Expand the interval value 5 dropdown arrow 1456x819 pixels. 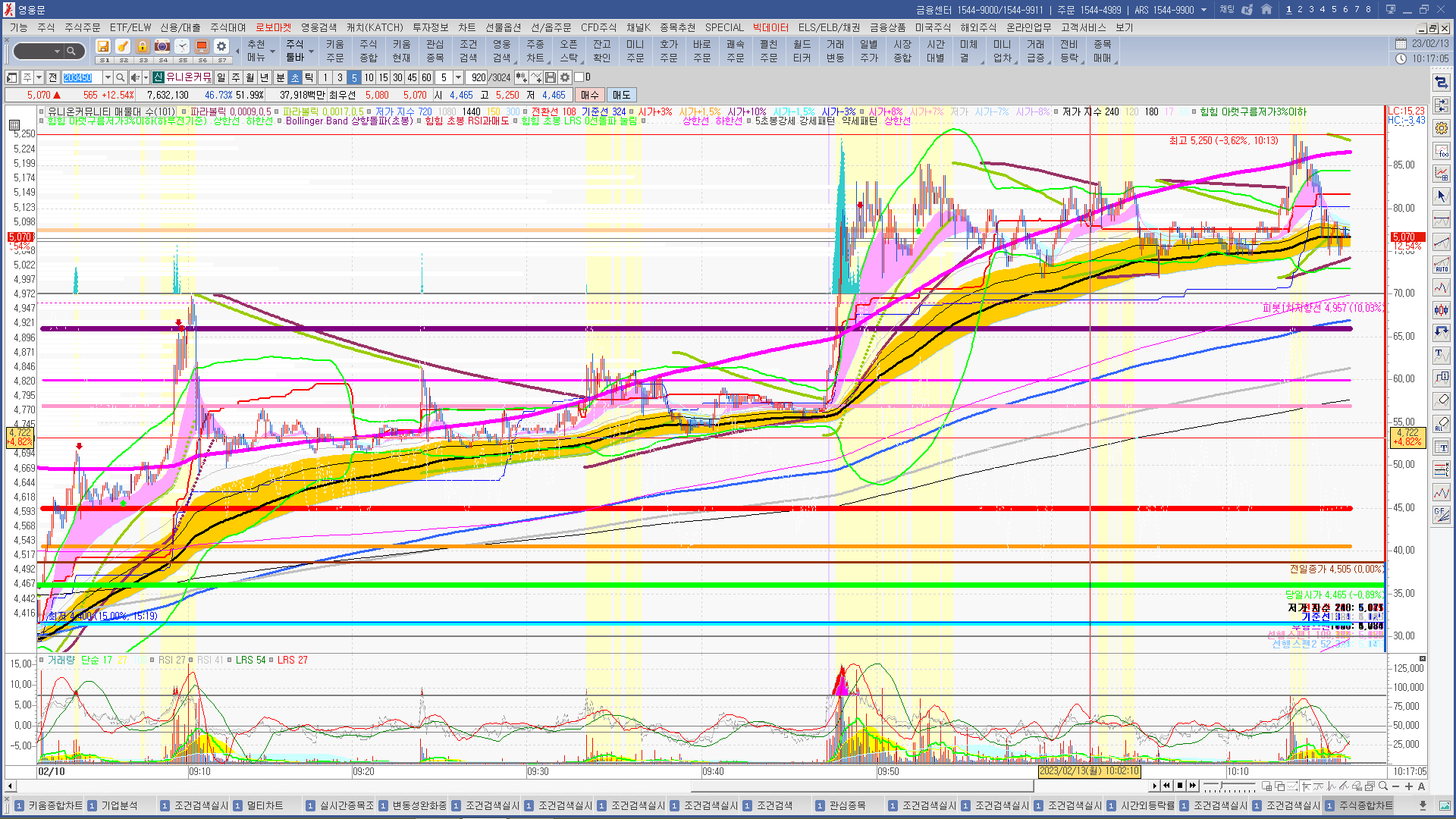[458, 77]
